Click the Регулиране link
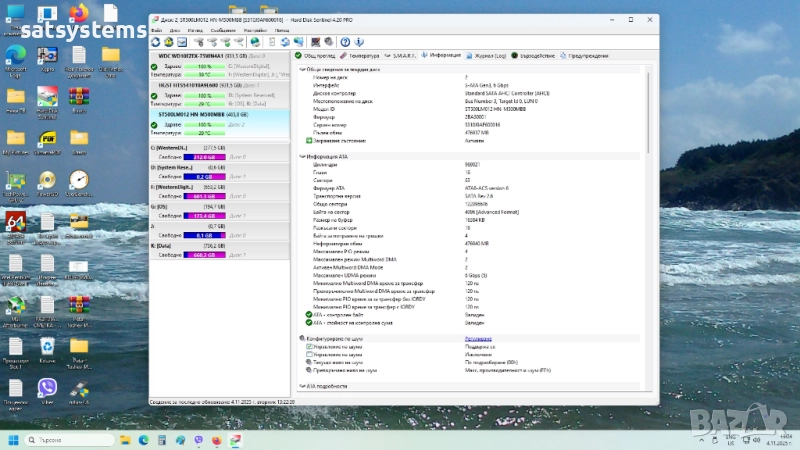Viewport: 800px width, 450px height. pos(478,339)
